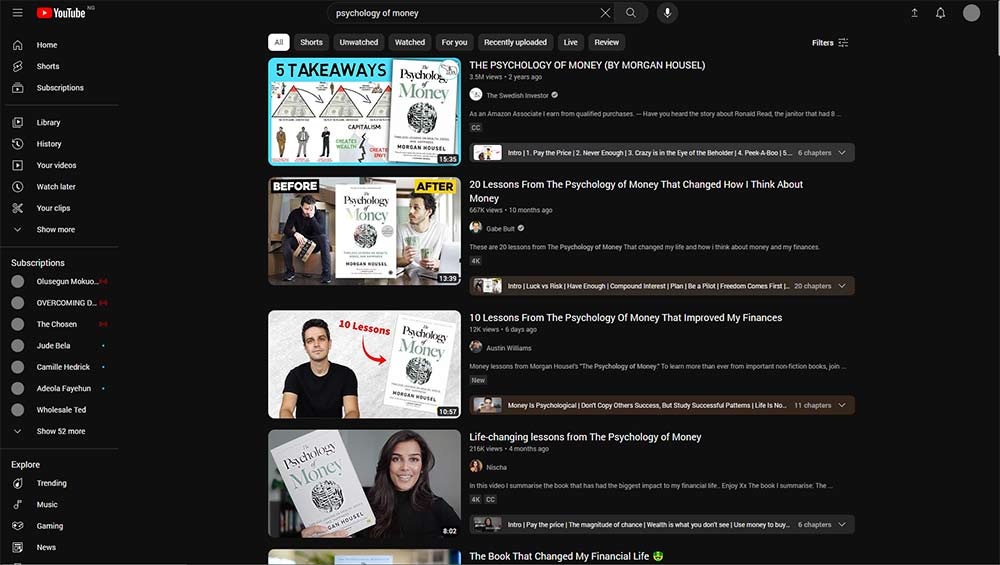Select the Watched filter chip

(409, 42)
